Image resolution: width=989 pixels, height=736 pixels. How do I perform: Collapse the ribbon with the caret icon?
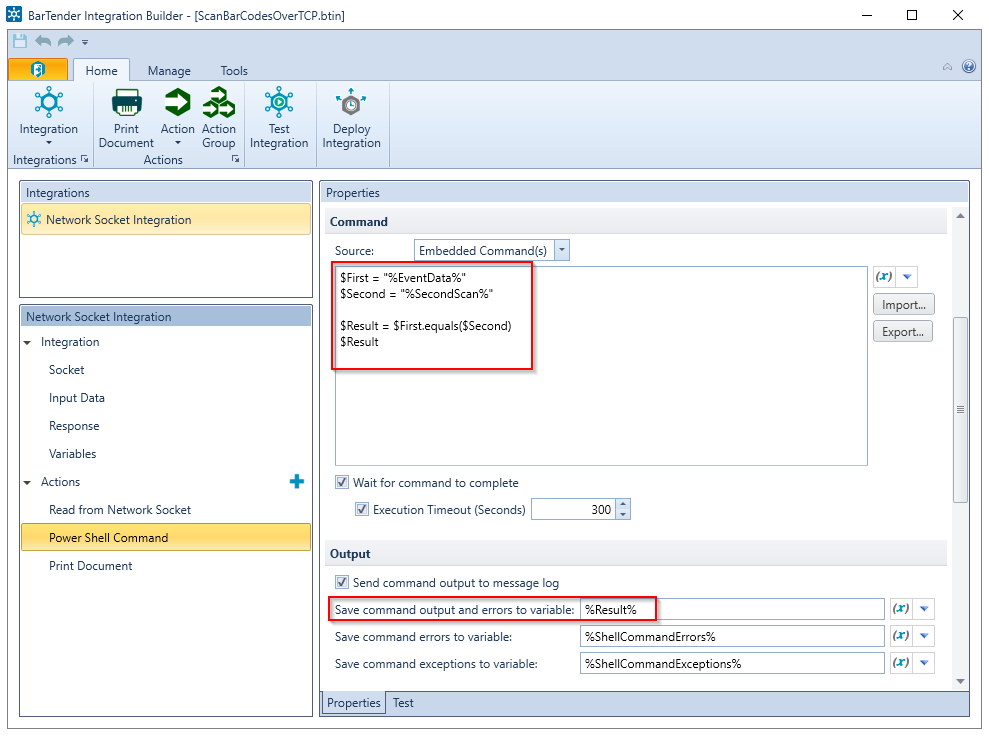pyautogui.click(x=947, y=67)
